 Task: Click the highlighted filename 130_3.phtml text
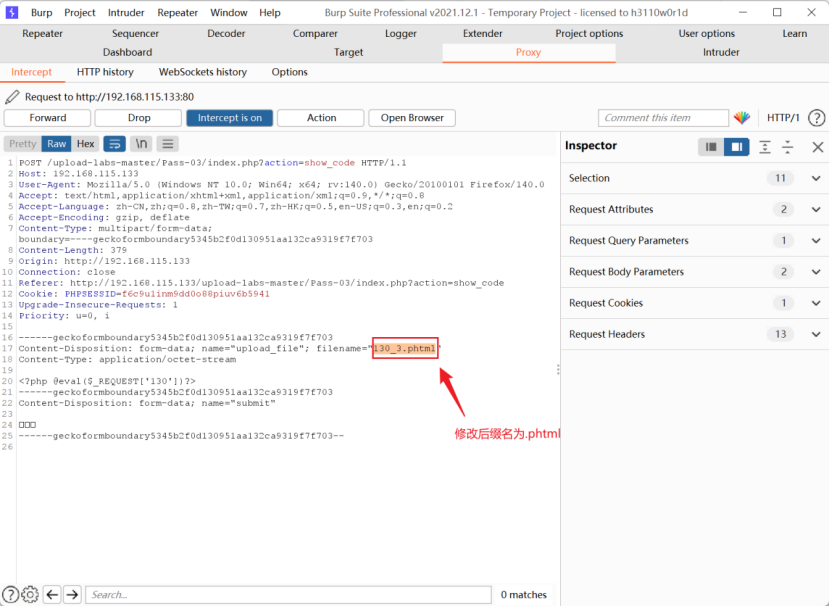405,348
